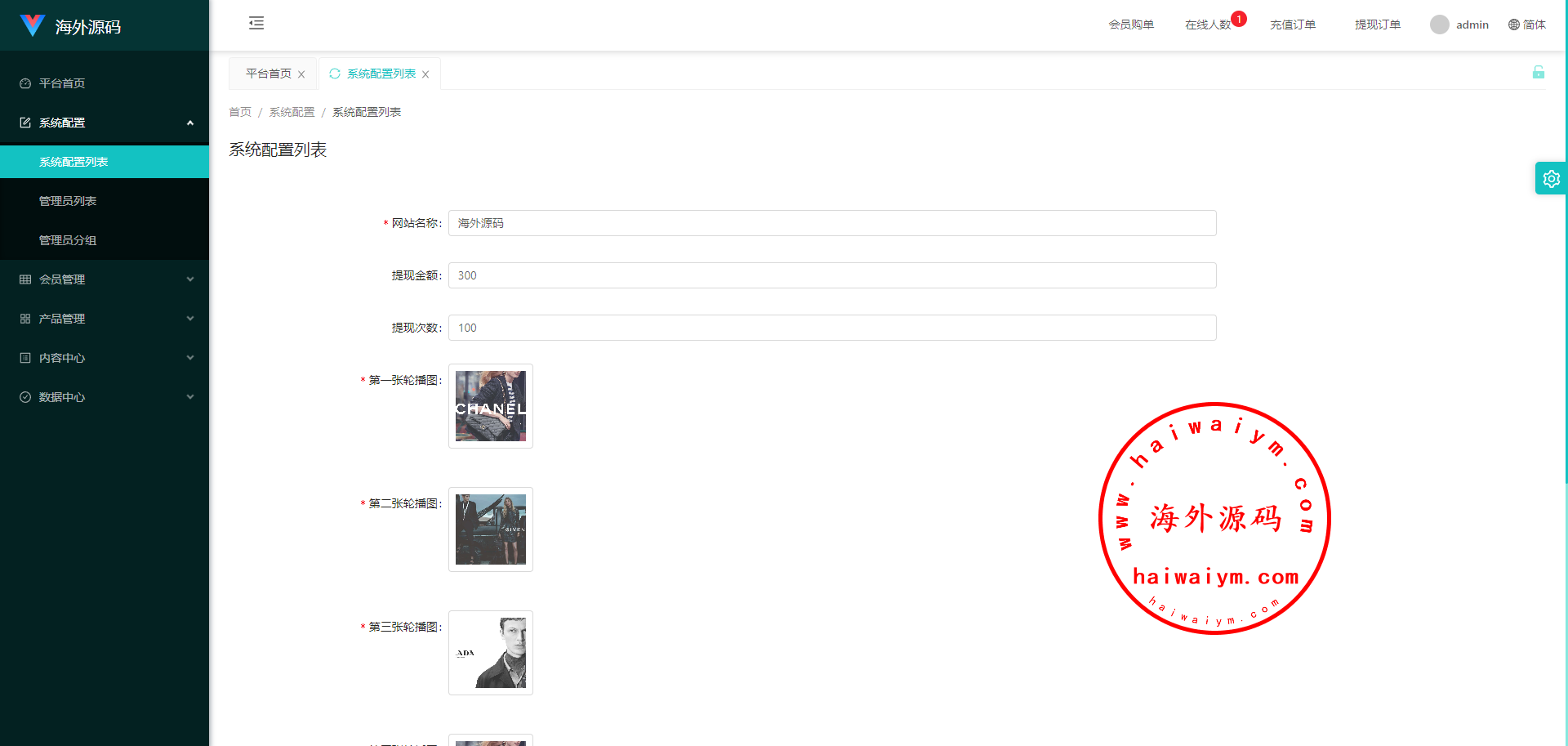Click the admin user avatar
The width and height of the screenshot is (1568, 746).
[x=1439, y=25]
